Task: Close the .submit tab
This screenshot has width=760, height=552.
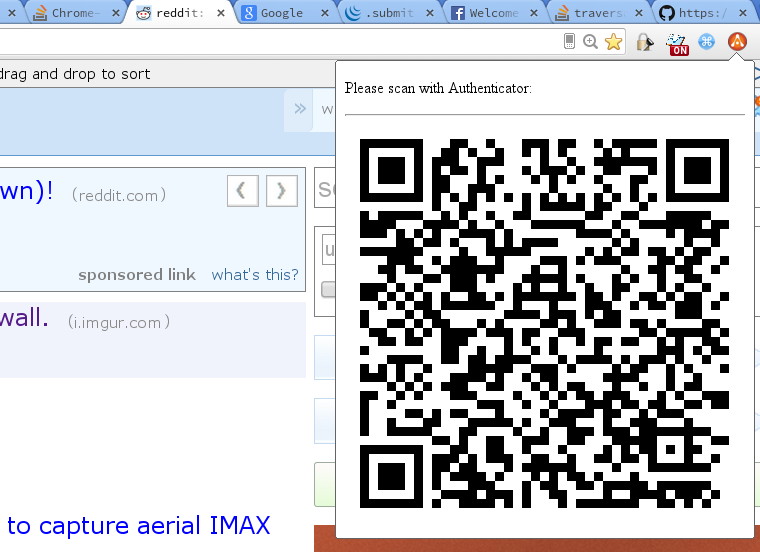Action: 429,13
